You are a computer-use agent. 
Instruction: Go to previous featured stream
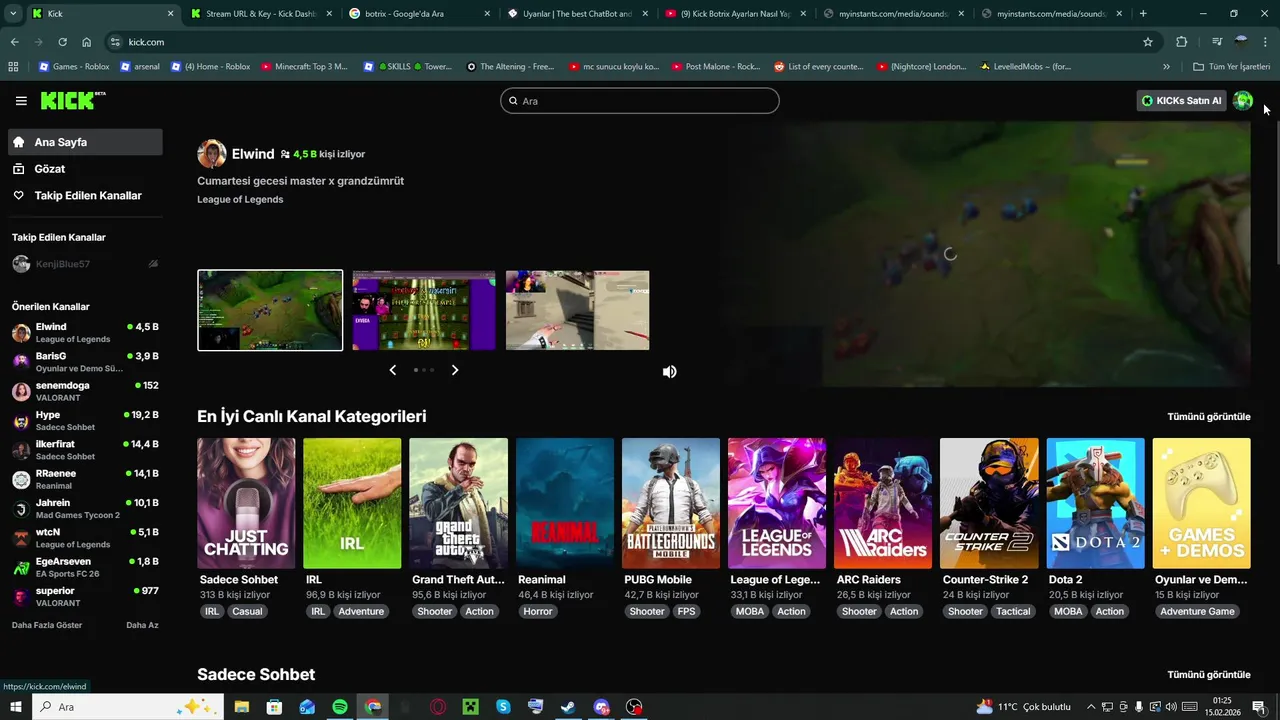point(392,370)
